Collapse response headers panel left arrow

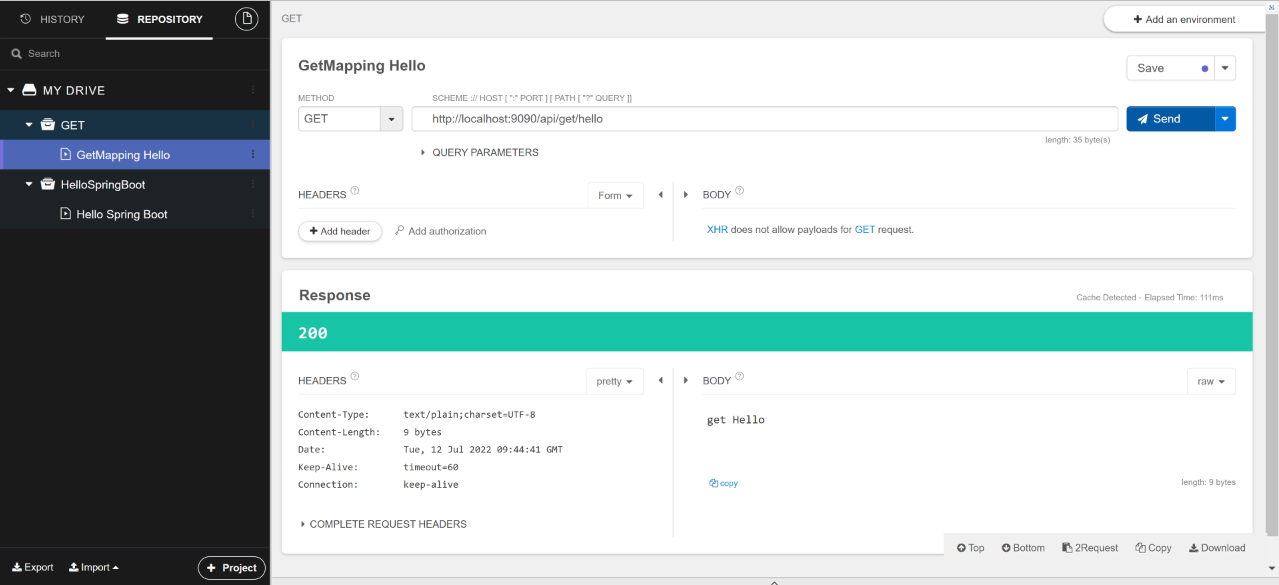[x=660, y=381]
